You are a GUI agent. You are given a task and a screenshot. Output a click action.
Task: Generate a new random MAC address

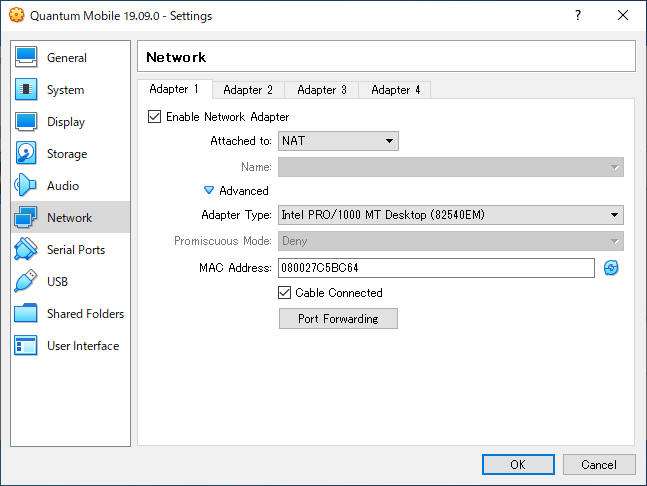pos(611,268)
